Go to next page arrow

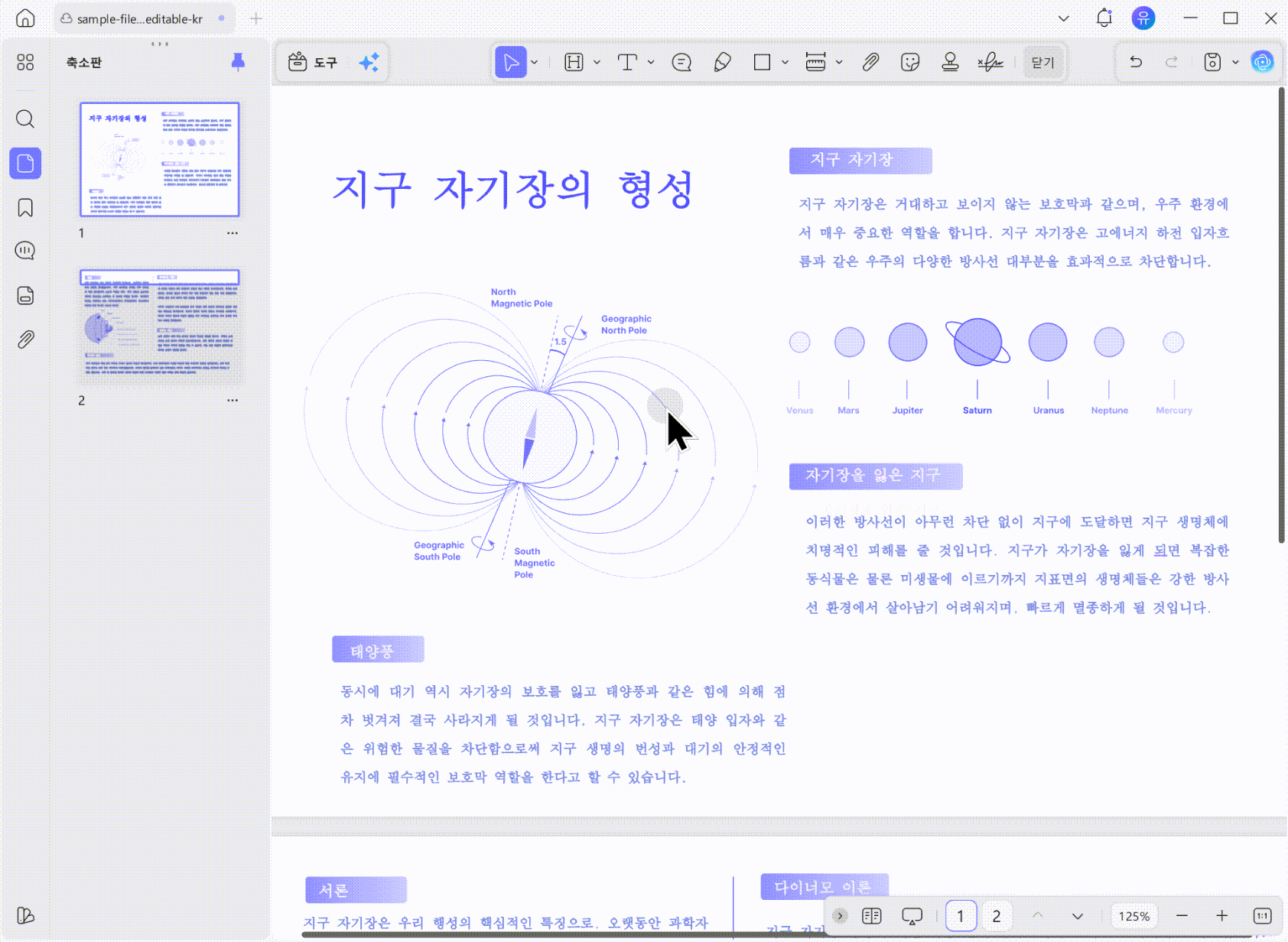(x=1078, y=916)
